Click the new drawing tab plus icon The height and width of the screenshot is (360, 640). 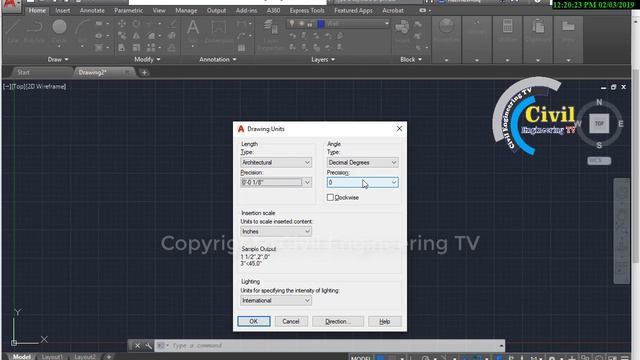(x=144, y=72)
